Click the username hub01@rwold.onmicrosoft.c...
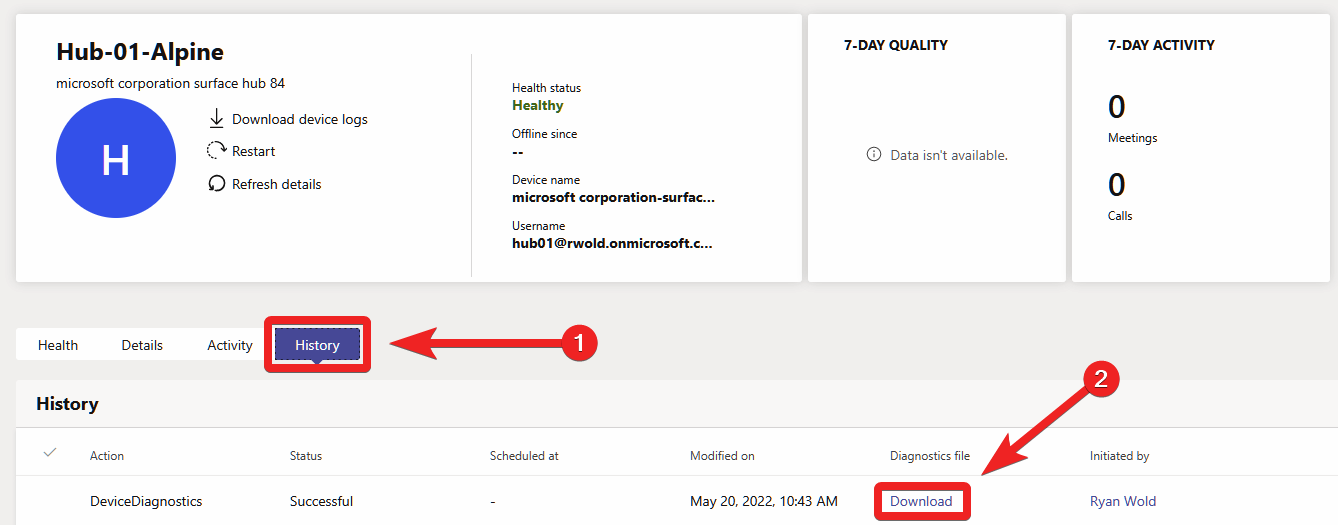The width and height of the screenshot is (1338, 525). [x=613, y=243]
